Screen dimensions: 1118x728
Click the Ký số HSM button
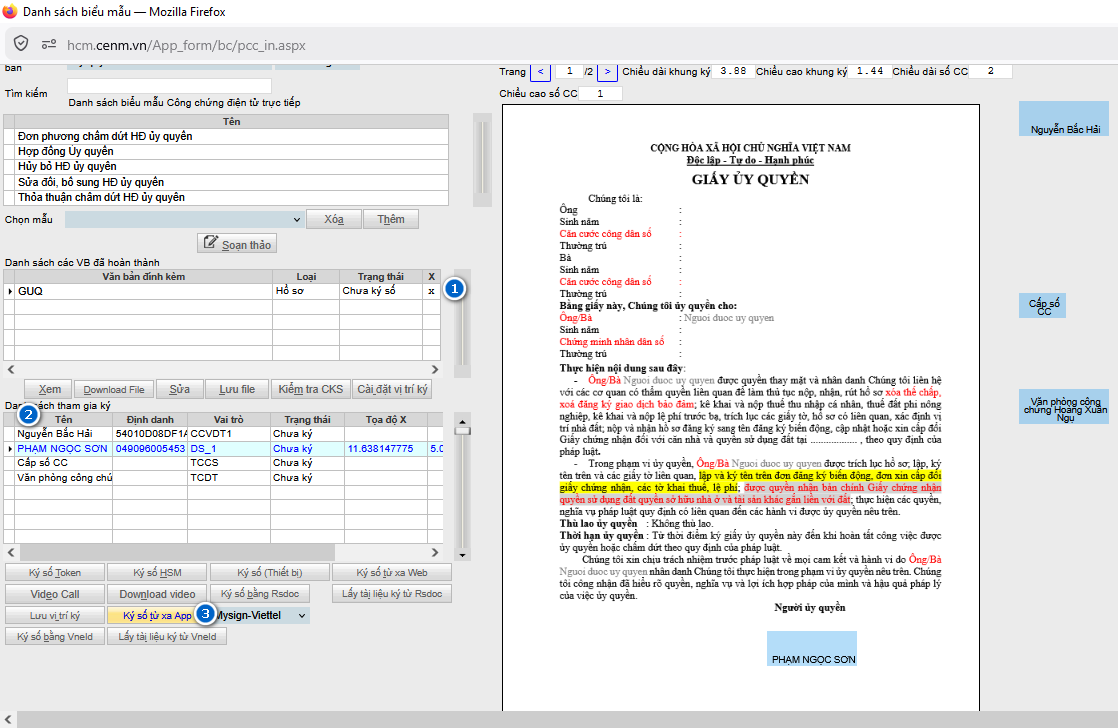click(x=157, y=573)
